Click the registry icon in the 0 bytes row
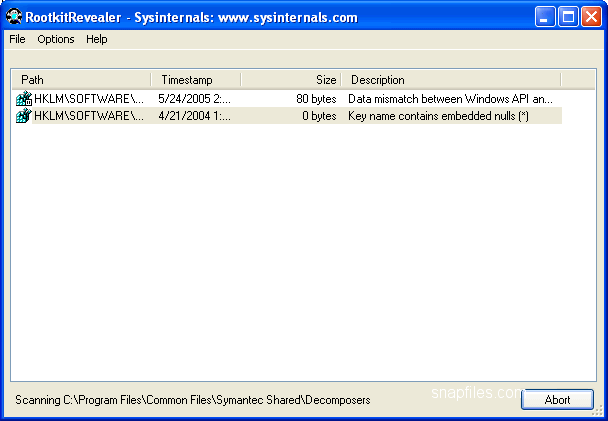The width and height of the screenshot is (608, 421). 24,116
